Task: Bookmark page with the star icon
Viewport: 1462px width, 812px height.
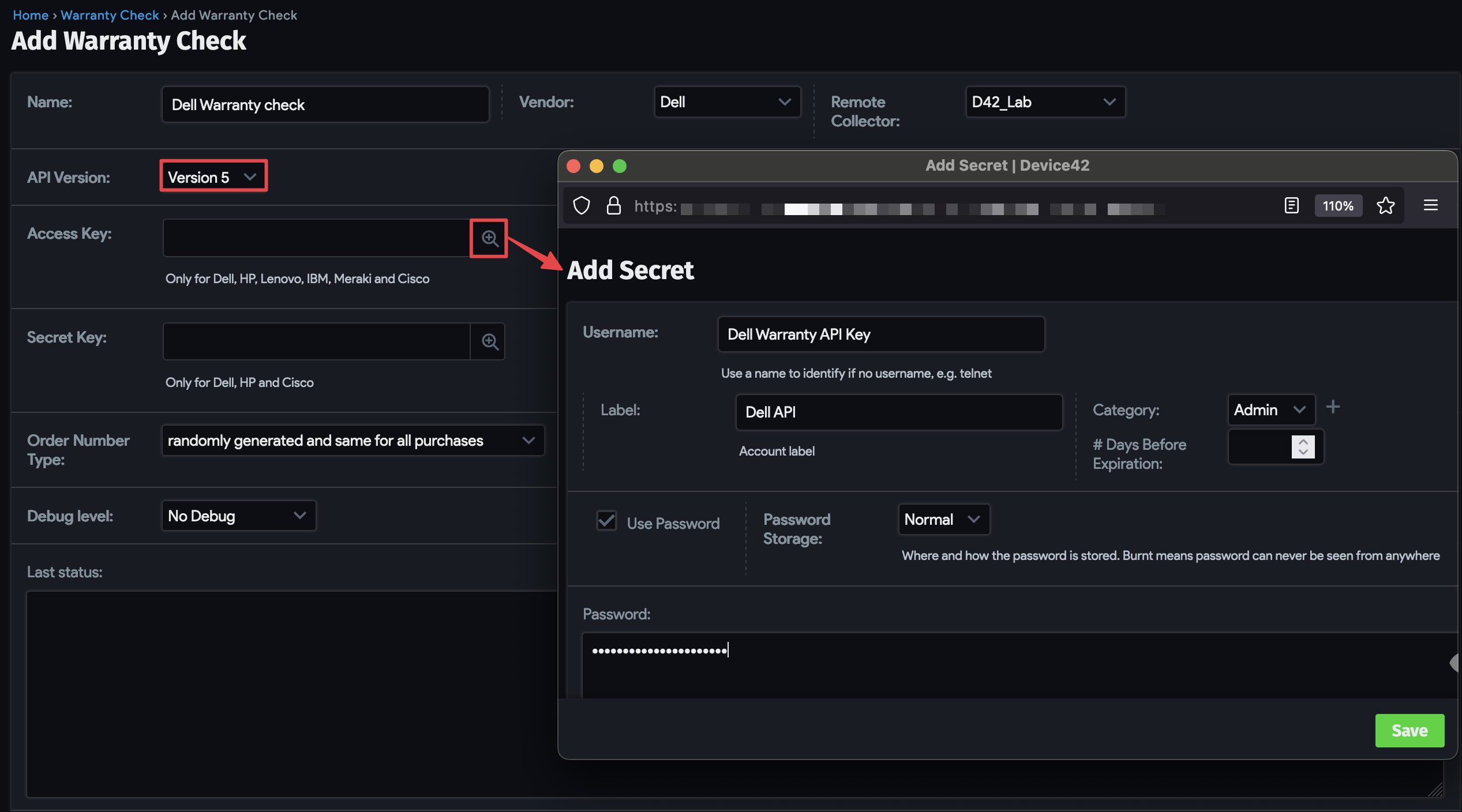Action: [1385, 205]
